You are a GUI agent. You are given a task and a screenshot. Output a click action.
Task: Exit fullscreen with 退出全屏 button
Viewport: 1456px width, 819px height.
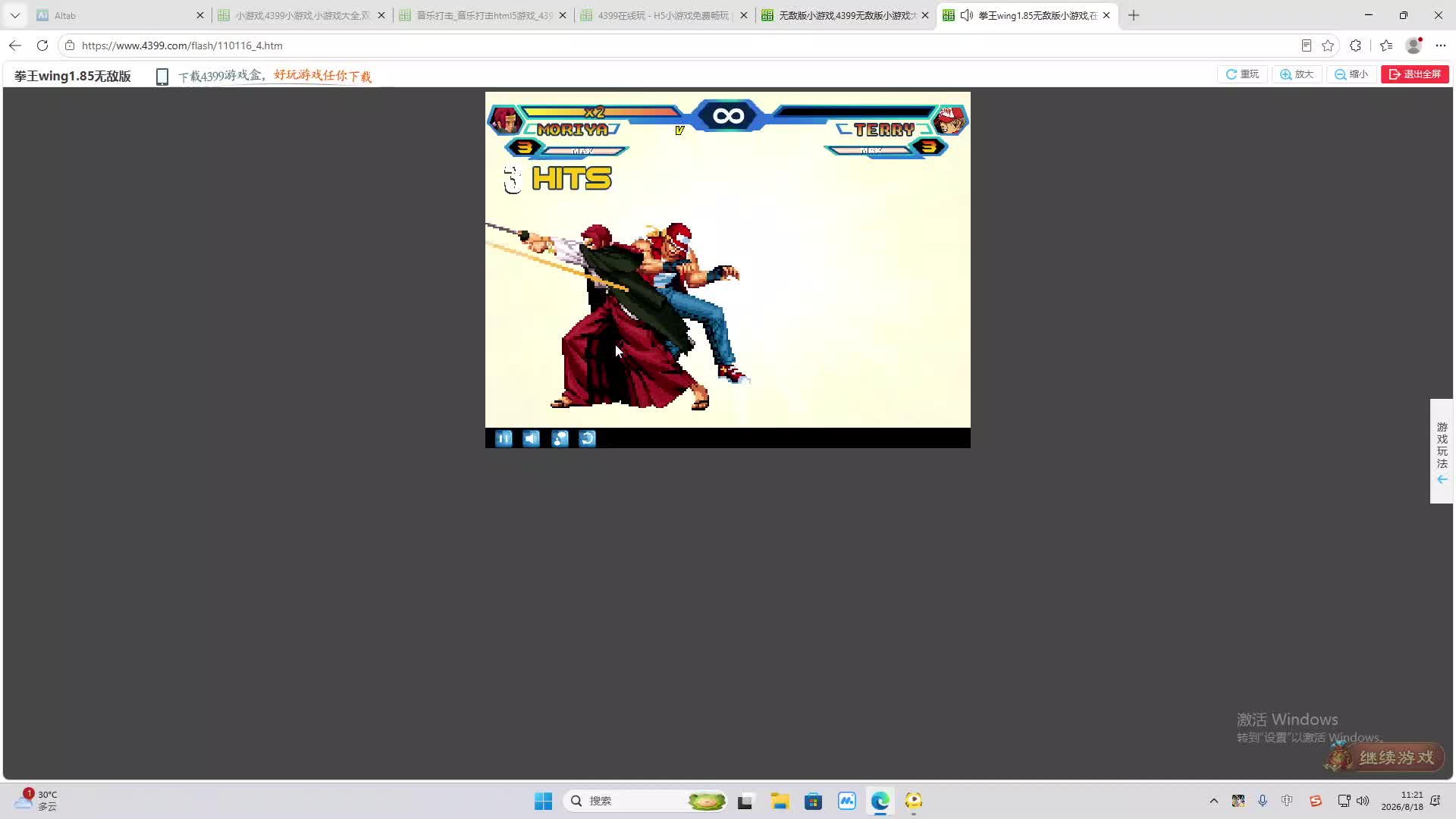(x=1415, y=74)
